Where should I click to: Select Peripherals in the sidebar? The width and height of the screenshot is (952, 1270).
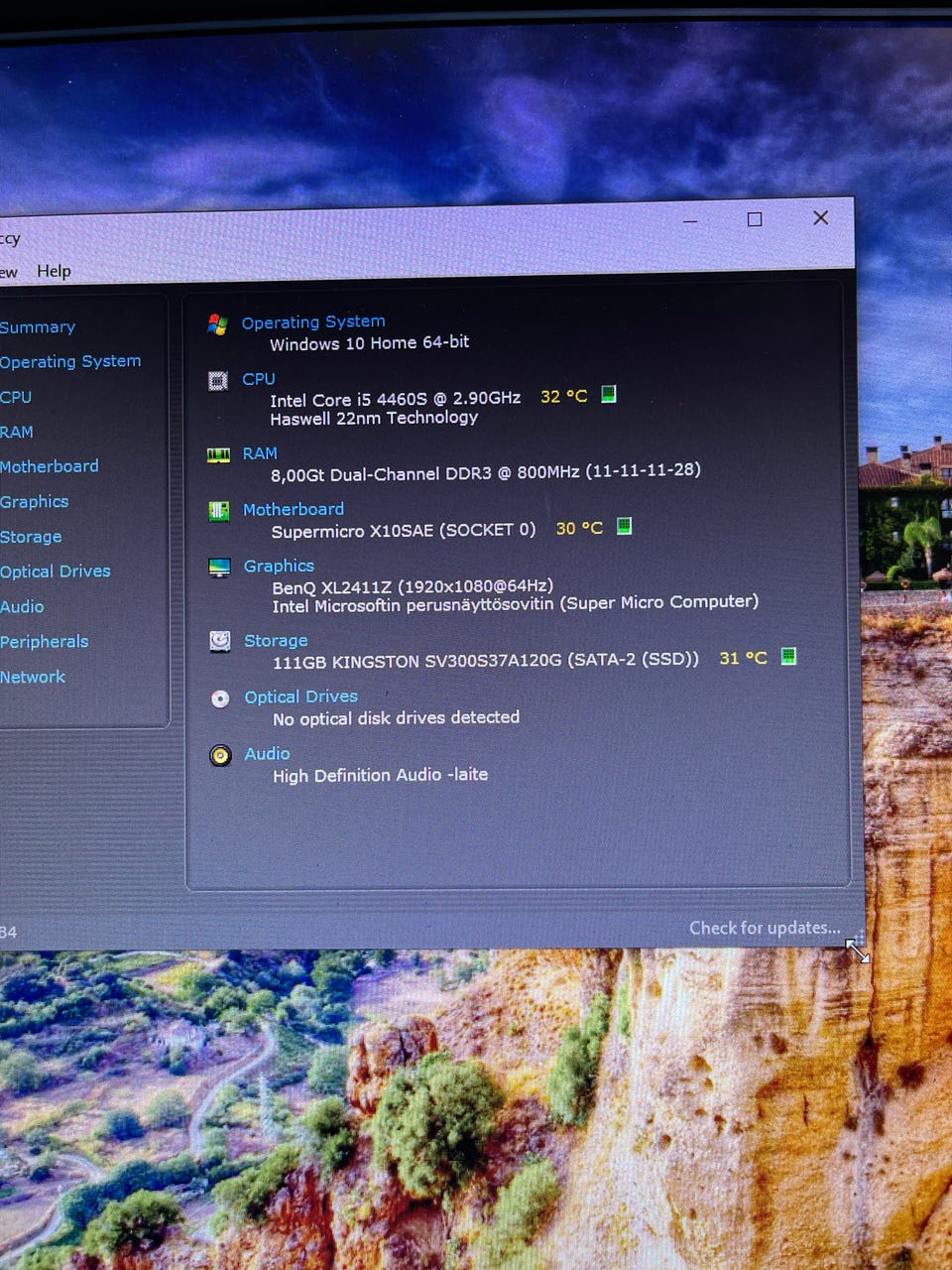45,642
